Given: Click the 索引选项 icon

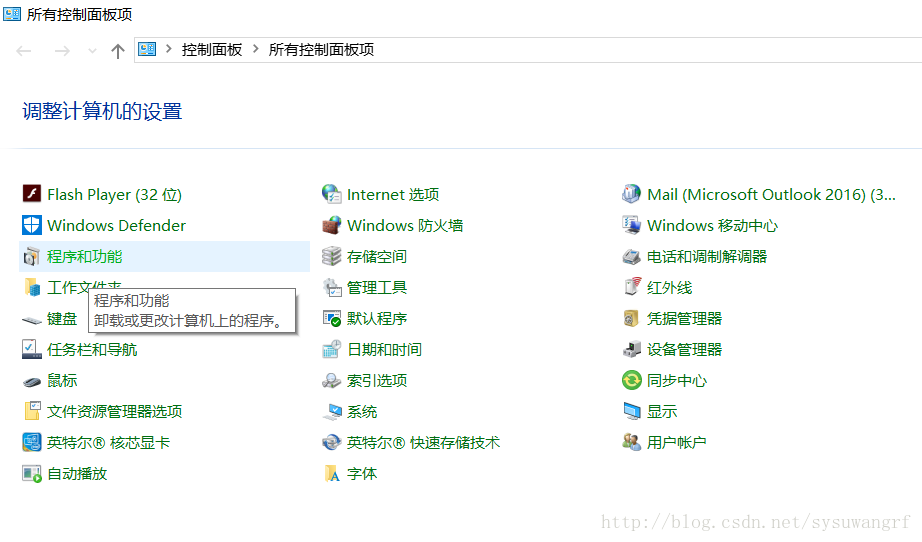Looking at the screenshot, I should coord(332,380).
